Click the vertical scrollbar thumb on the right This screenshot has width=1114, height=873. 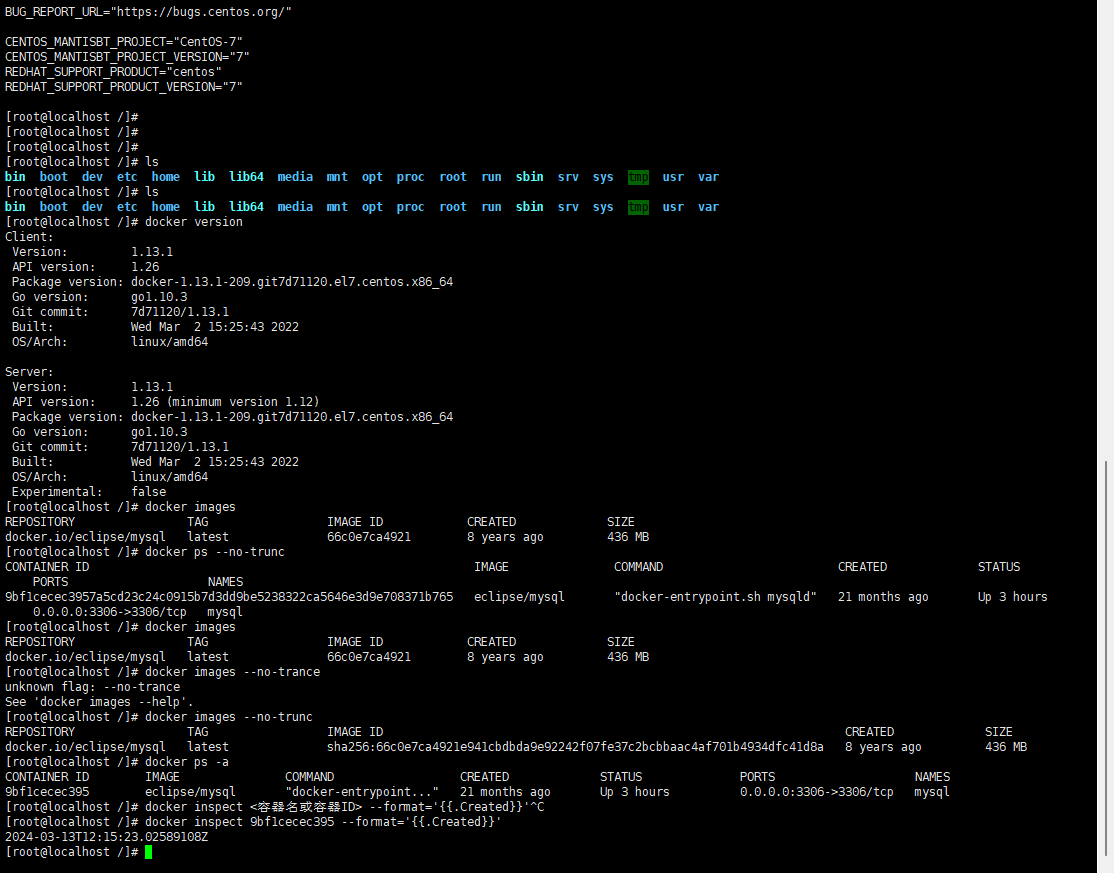[x=1105, y=656]
